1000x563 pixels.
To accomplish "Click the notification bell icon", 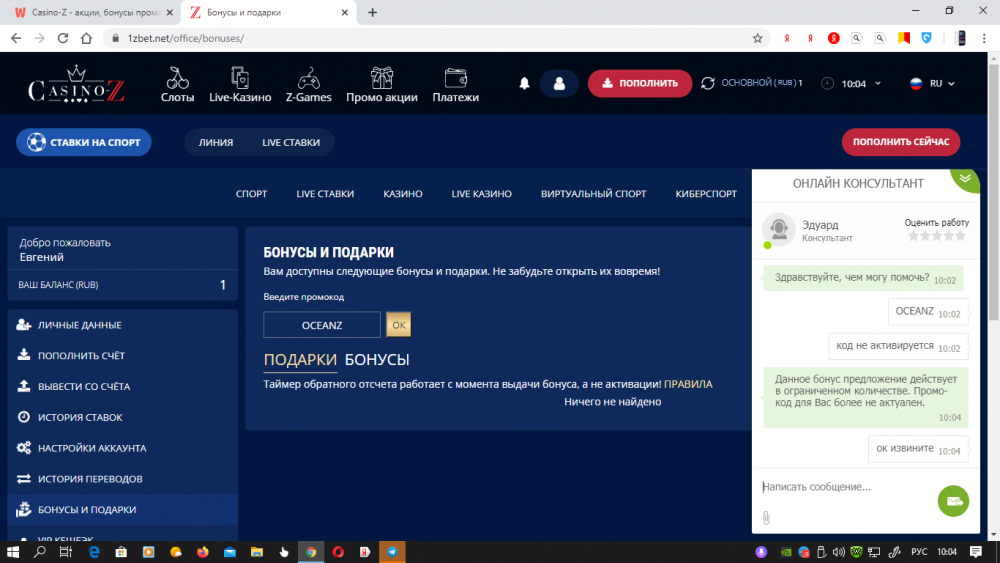I will (x=524, y=84).
